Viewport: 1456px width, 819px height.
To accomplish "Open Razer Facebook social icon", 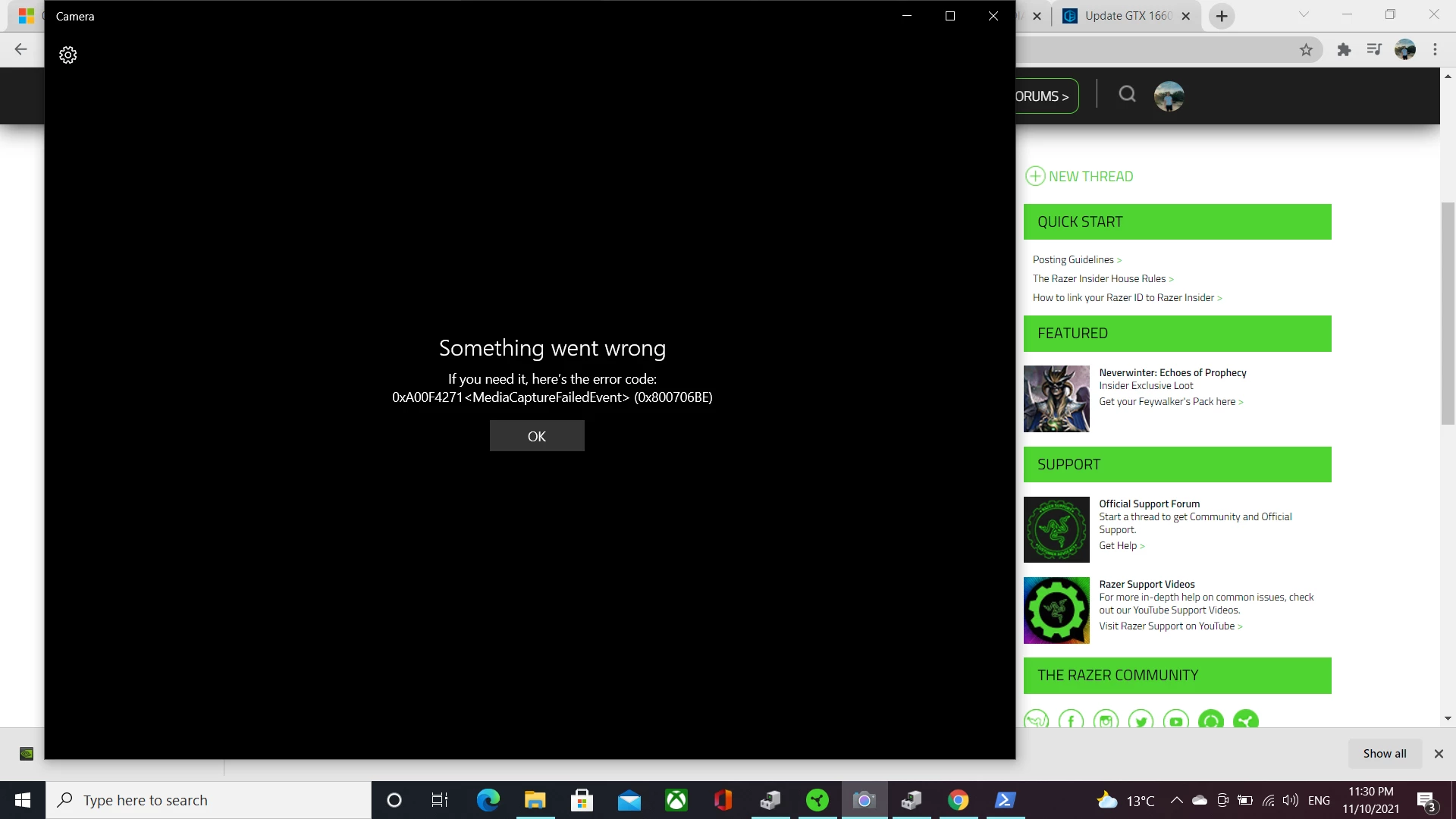I will click(x=1071, y=720).
